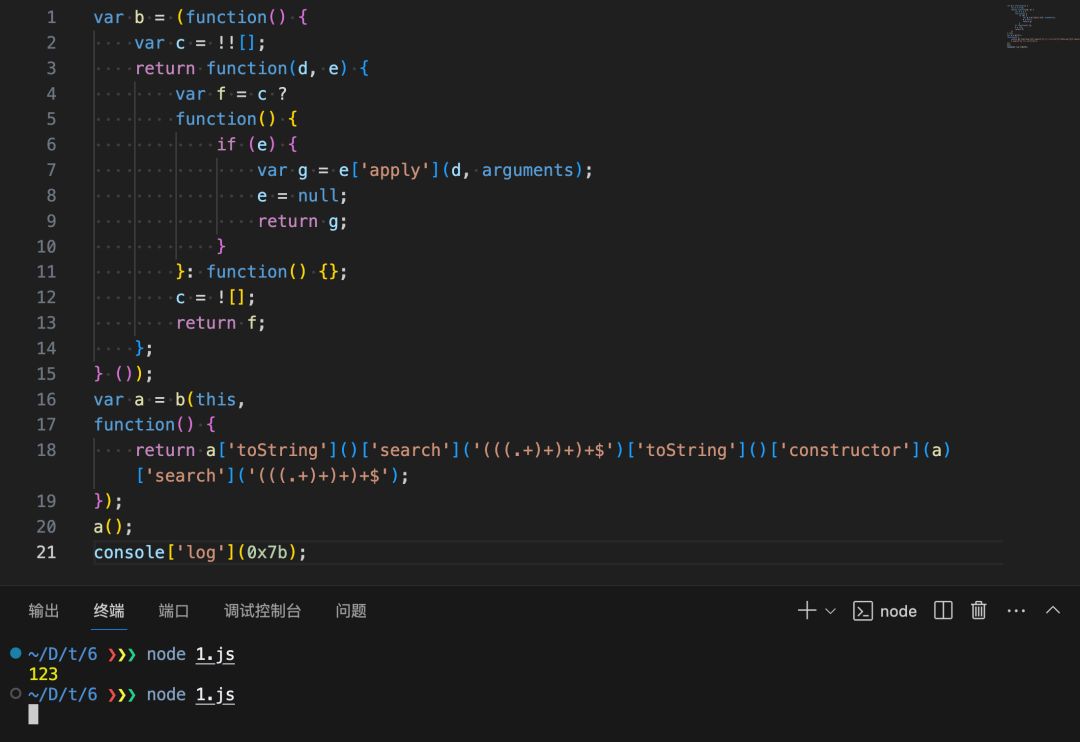Open the 端口 tab
Screen dimensions: 1080x742
pos(174,611)
